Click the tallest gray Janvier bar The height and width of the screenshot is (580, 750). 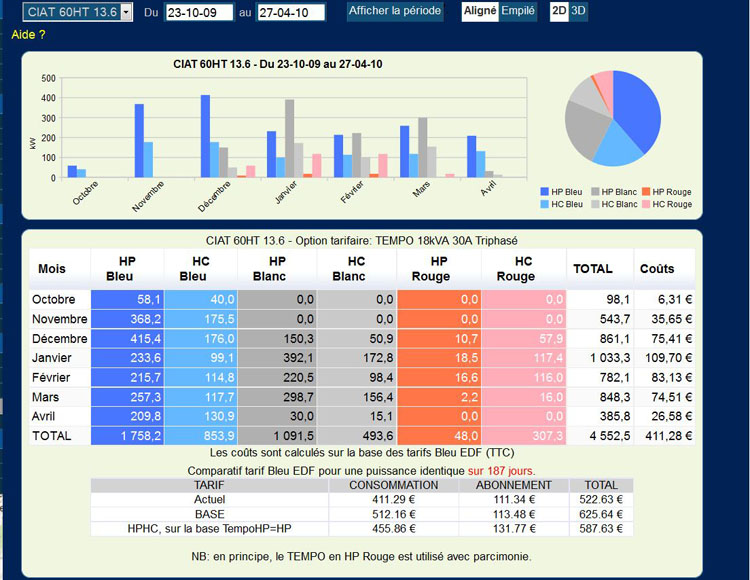pyautogui.click(x=289, y=138)
